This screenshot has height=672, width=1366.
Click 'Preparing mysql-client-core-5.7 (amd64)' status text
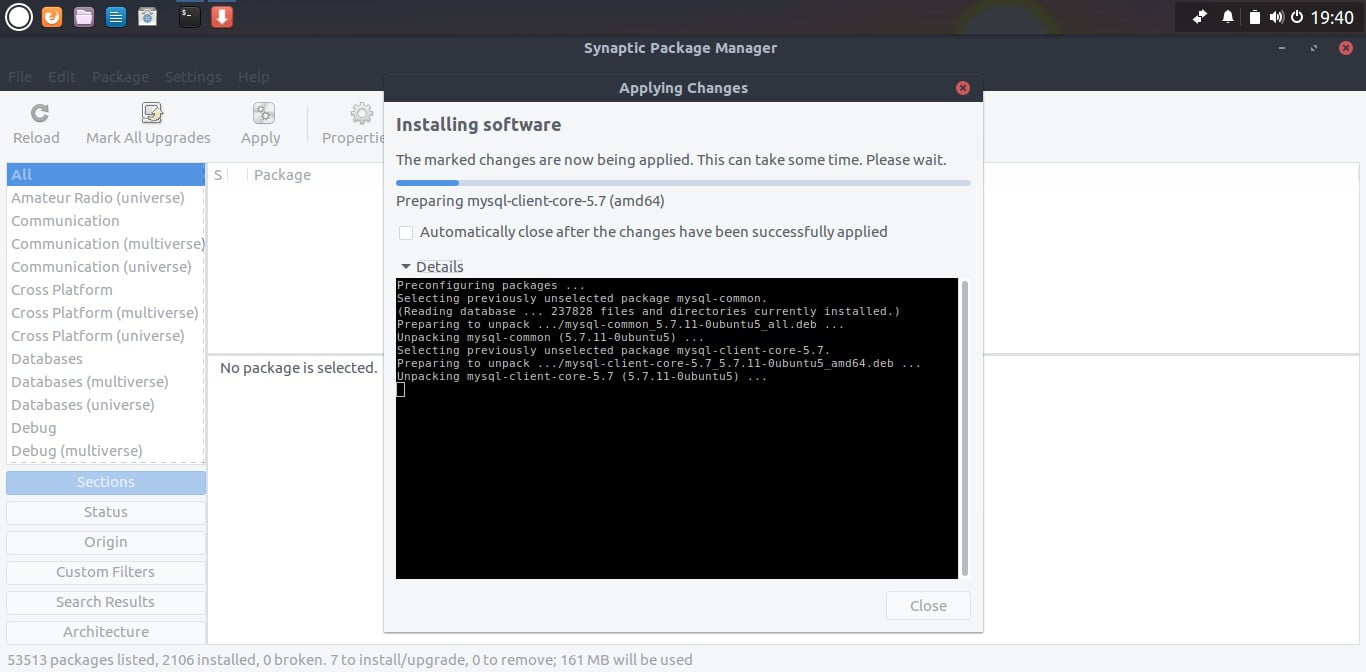(530, 201)
